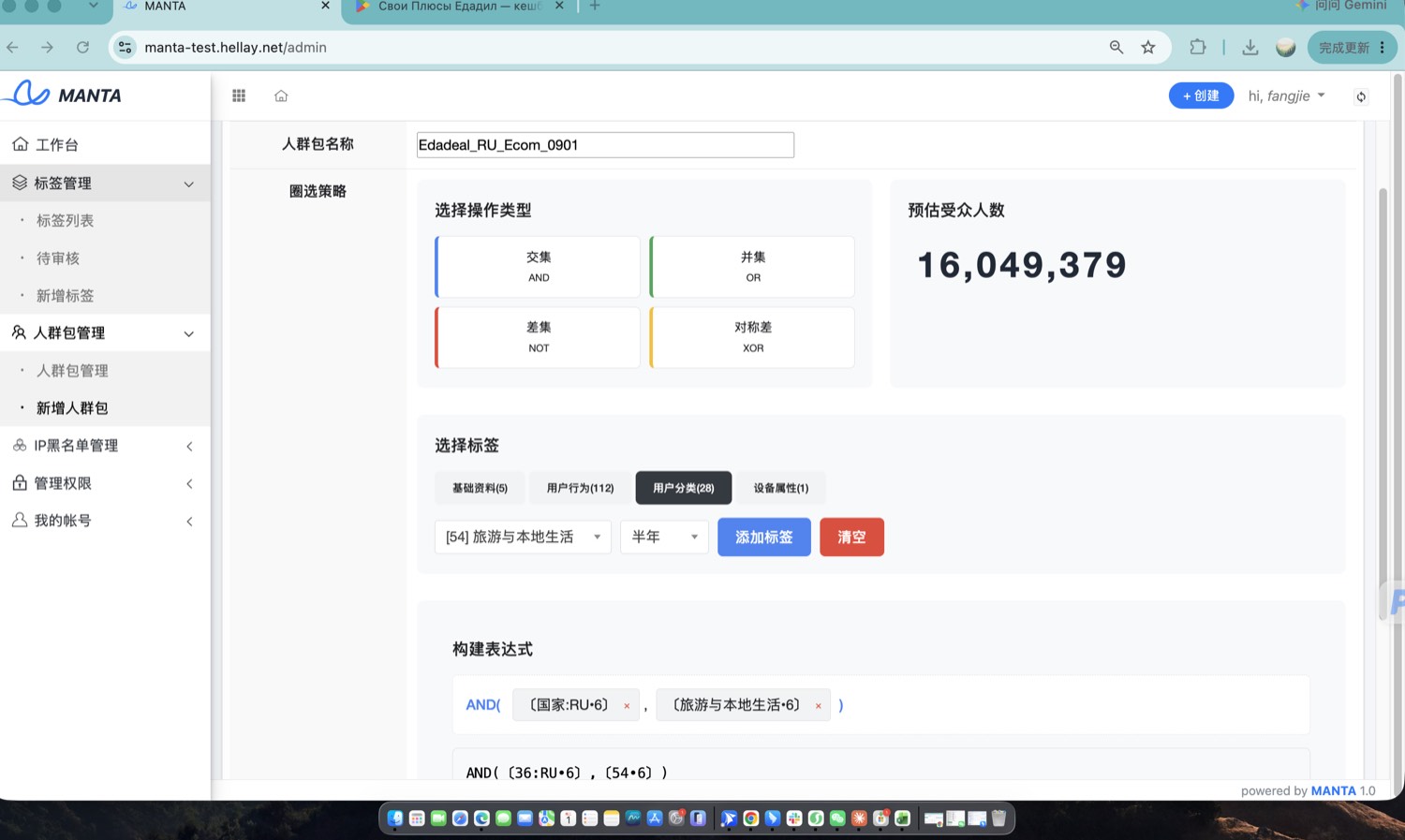
Task: Expand the 我的帐号 sidebar section
Action: click(105, 521)
